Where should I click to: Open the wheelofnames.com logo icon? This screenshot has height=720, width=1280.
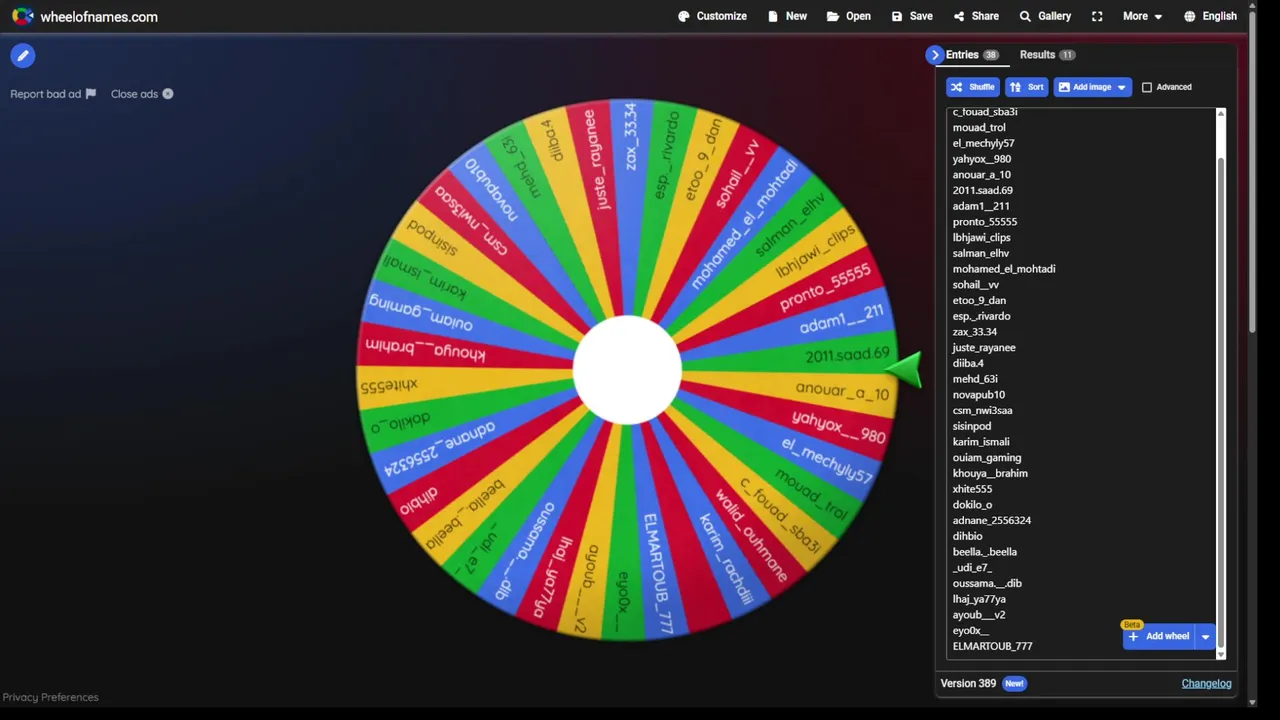coord(22,16)
